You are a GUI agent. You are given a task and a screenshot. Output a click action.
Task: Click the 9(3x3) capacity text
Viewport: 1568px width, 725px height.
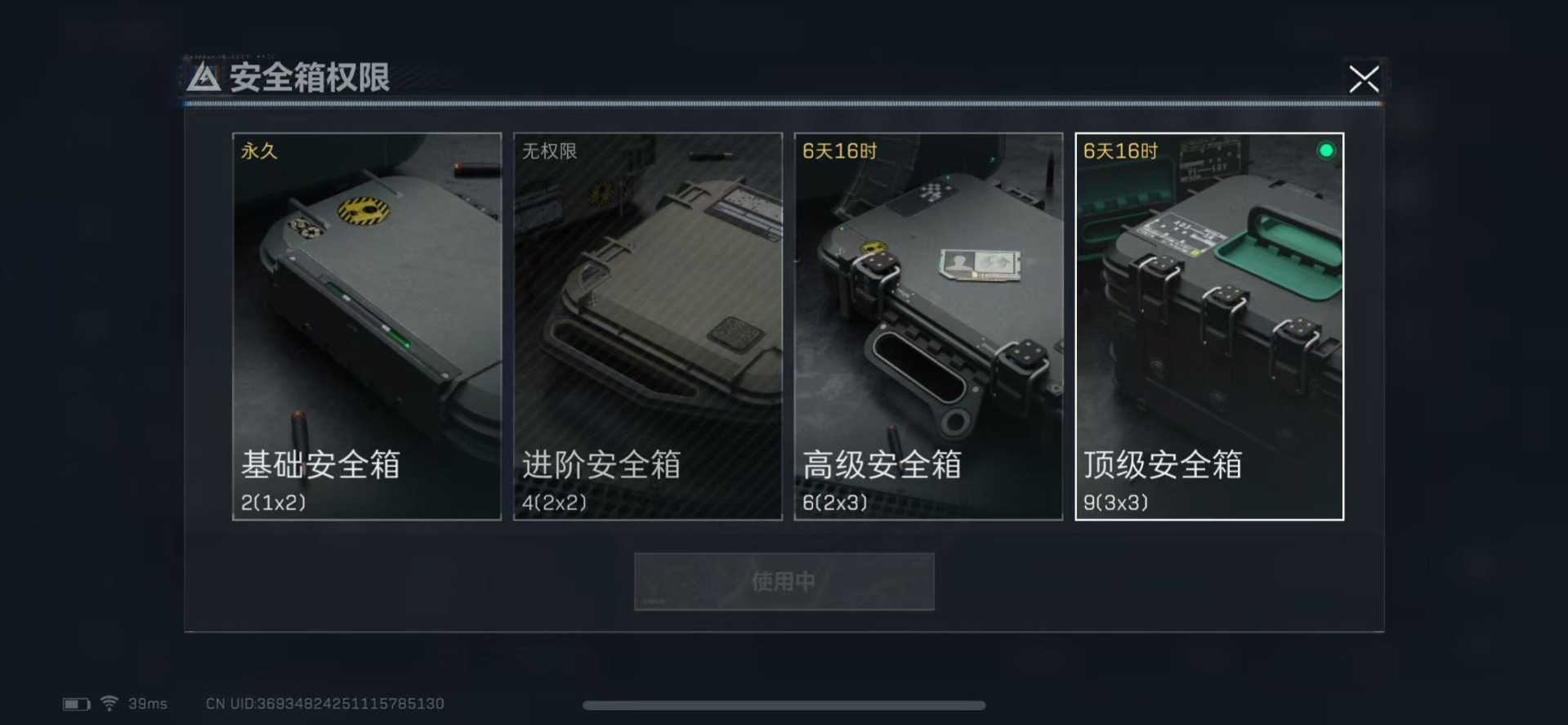[1116, 503]
